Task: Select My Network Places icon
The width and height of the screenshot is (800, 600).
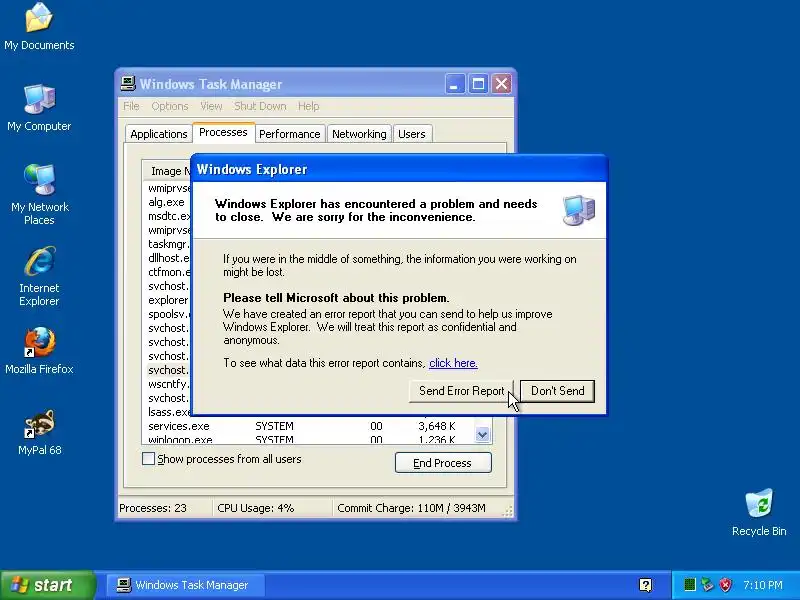Action: coord(39,194)
